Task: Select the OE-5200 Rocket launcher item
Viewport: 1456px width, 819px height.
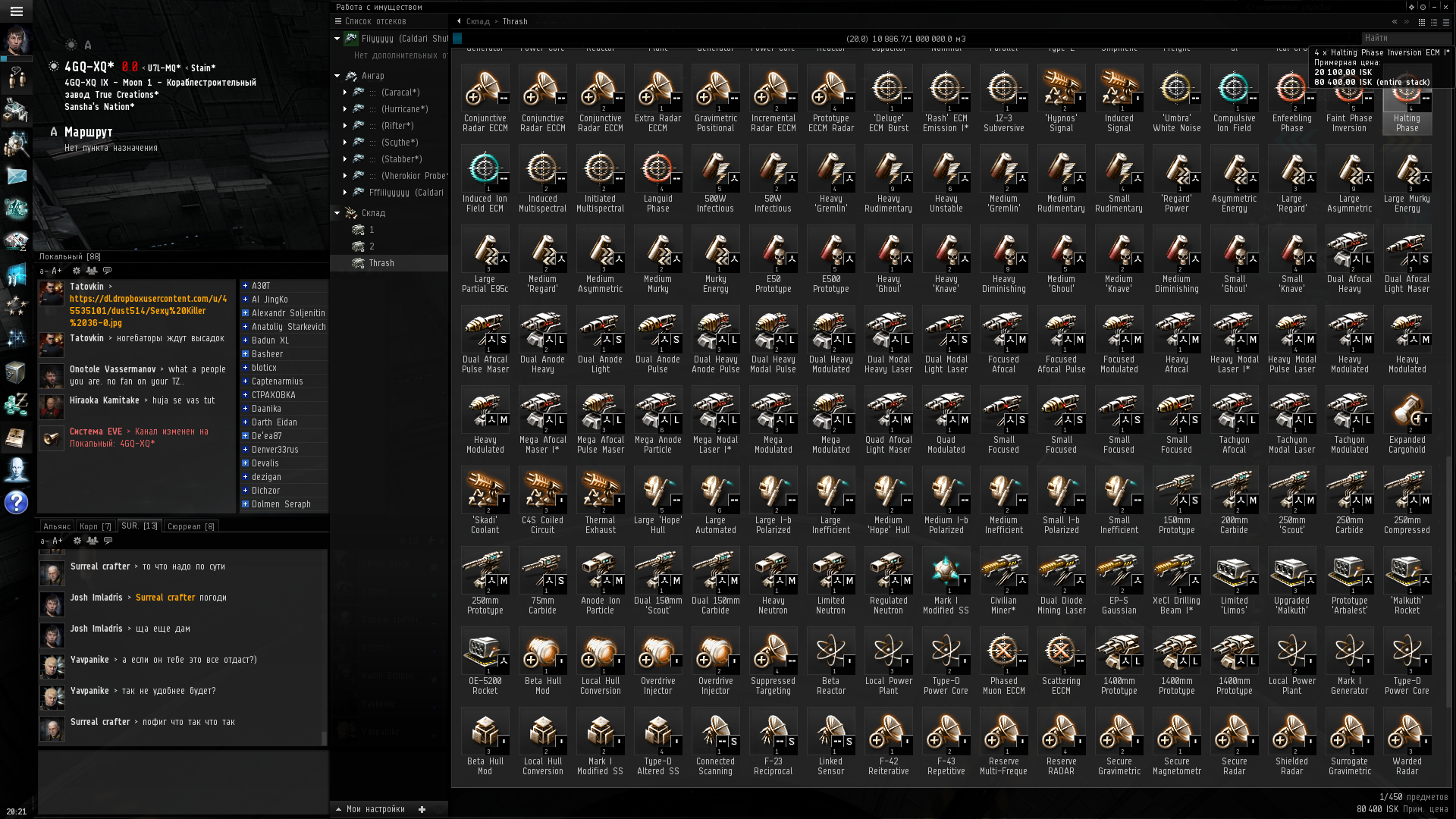Action: [x=485, y=661]
